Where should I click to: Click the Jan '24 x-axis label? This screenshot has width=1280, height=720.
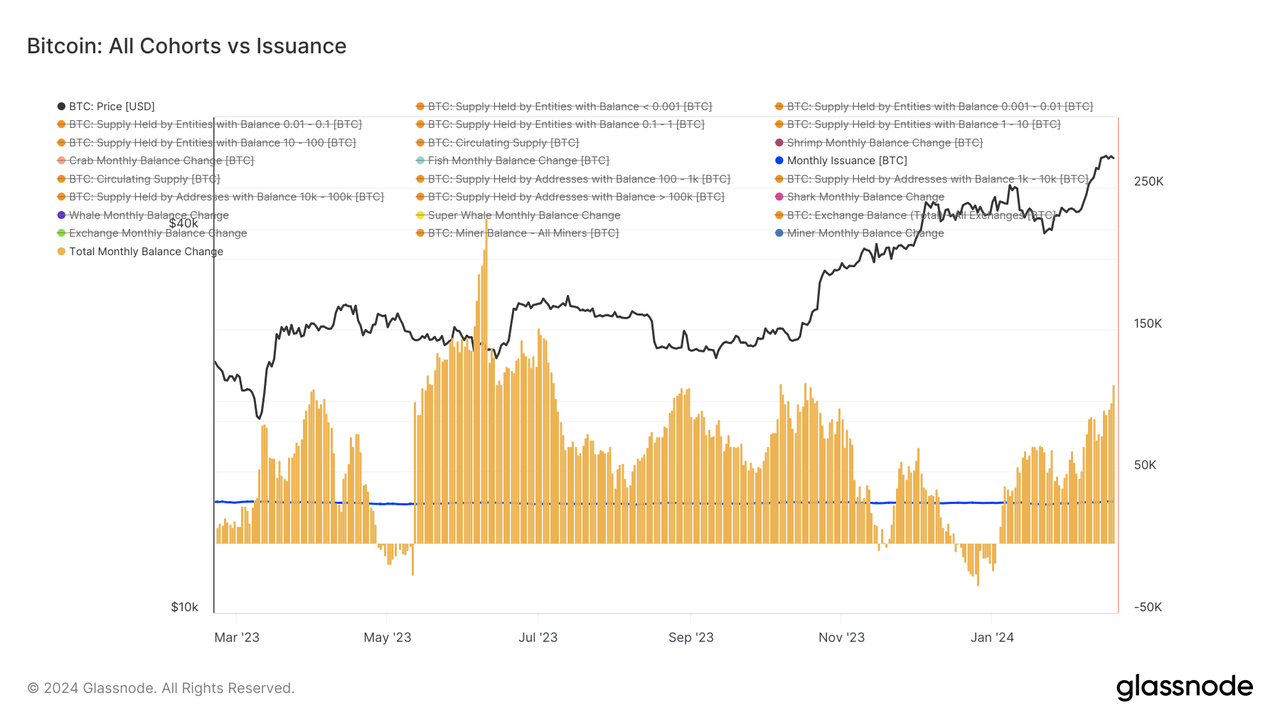[991, 637]
